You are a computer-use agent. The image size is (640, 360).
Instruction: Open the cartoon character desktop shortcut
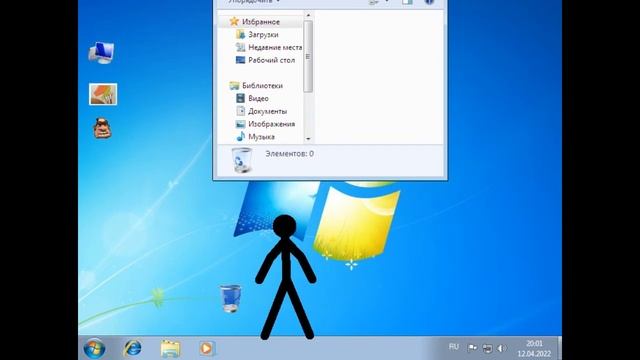[102, 128]
